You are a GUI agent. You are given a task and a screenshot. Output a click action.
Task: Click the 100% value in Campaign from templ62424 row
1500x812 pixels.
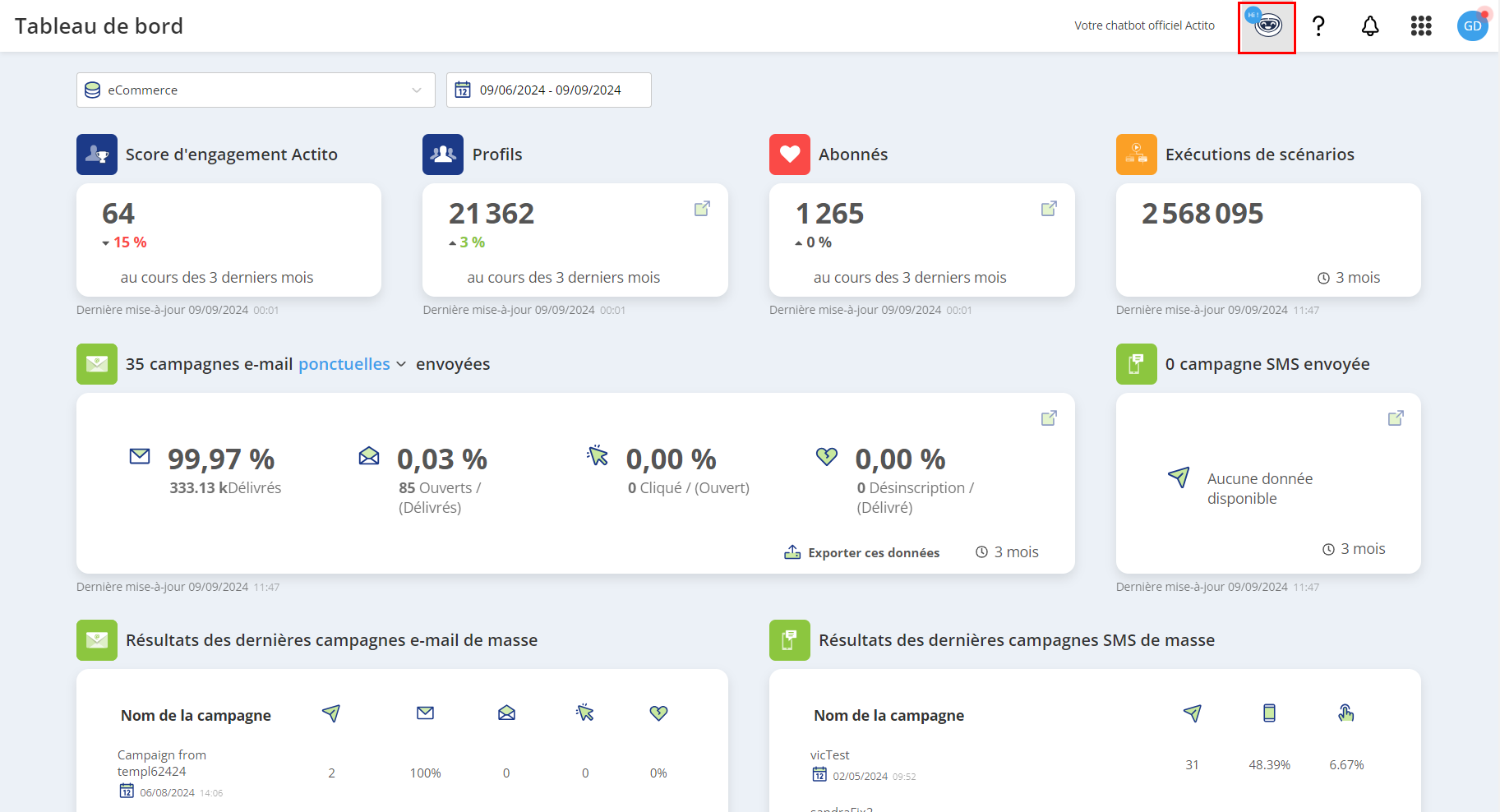point(426,773)
